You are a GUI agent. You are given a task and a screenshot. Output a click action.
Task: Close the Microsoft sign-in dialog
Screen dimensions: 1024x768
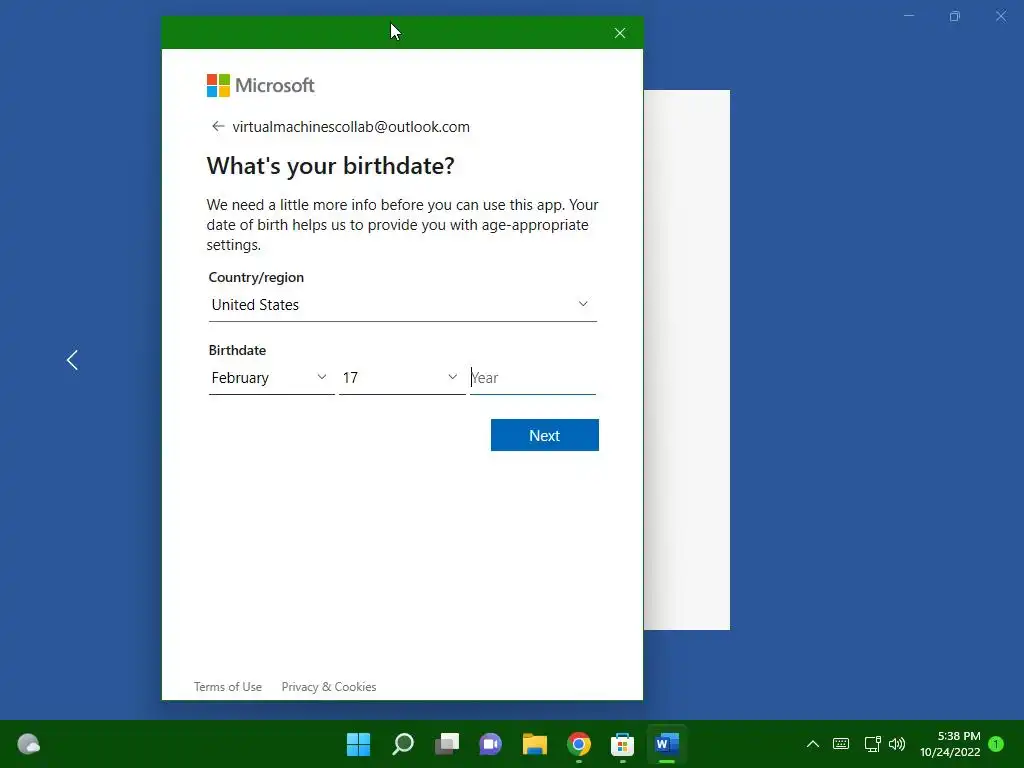(620, 33)
